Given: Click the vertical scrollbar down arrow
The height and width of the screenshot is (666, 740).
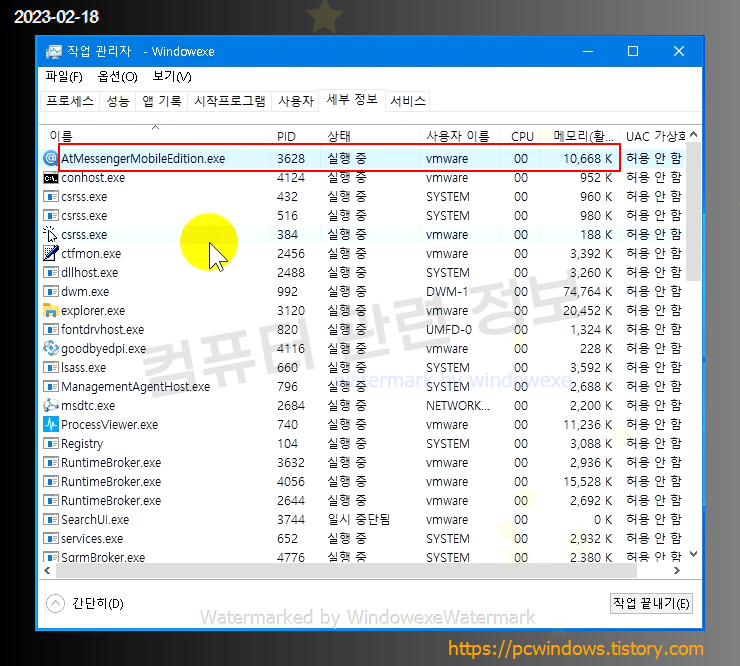Looking at the screenshot, I should click(693, 554).
